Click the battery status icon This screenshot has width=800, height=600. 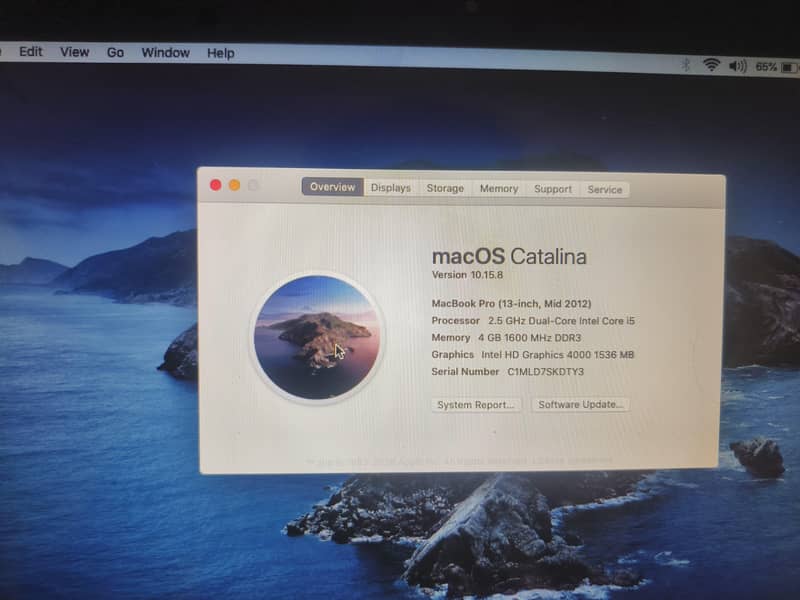coord(789,67)
